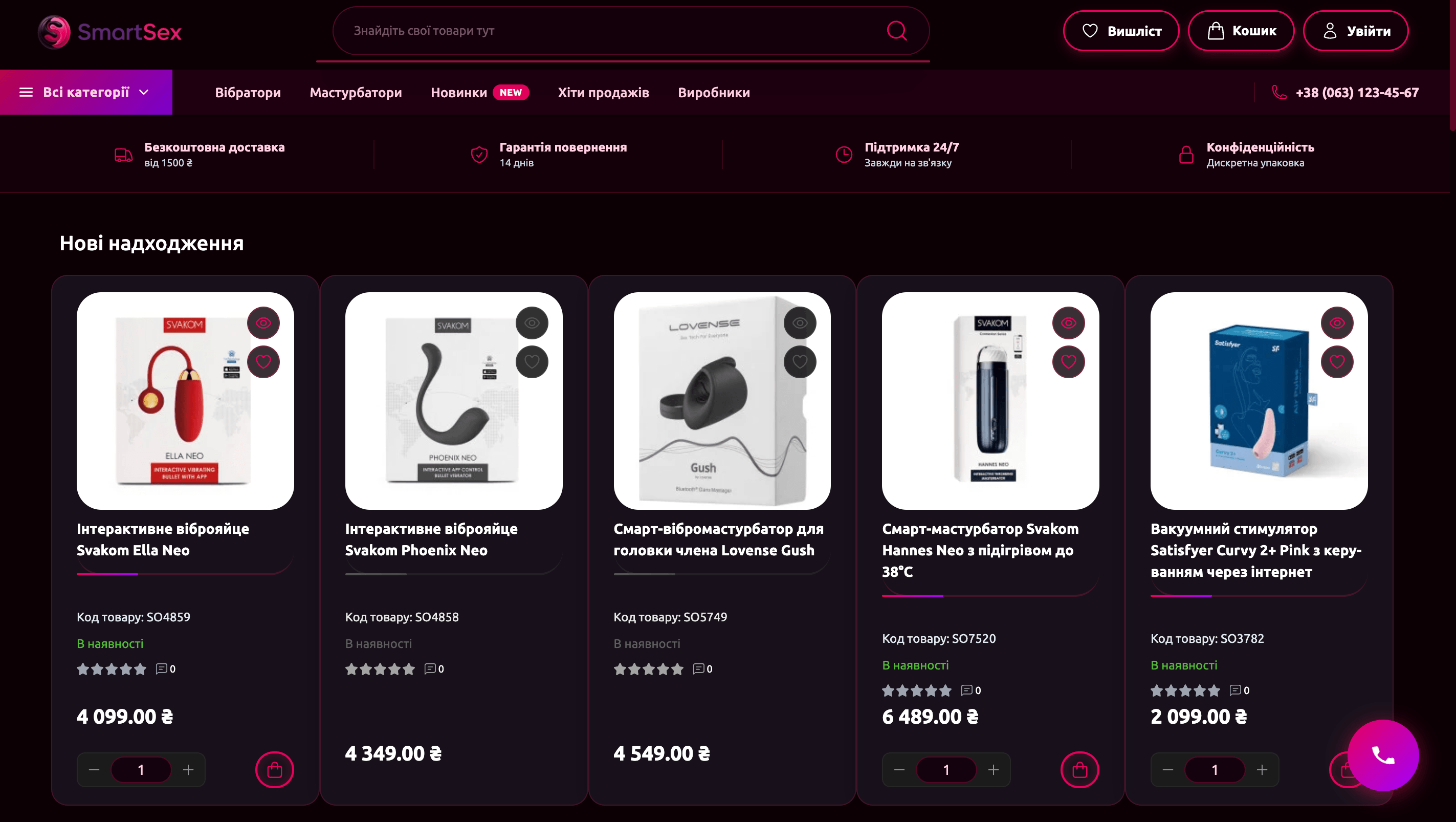
Task: Open the Вібратори menu item
Action: pos(248,92)
